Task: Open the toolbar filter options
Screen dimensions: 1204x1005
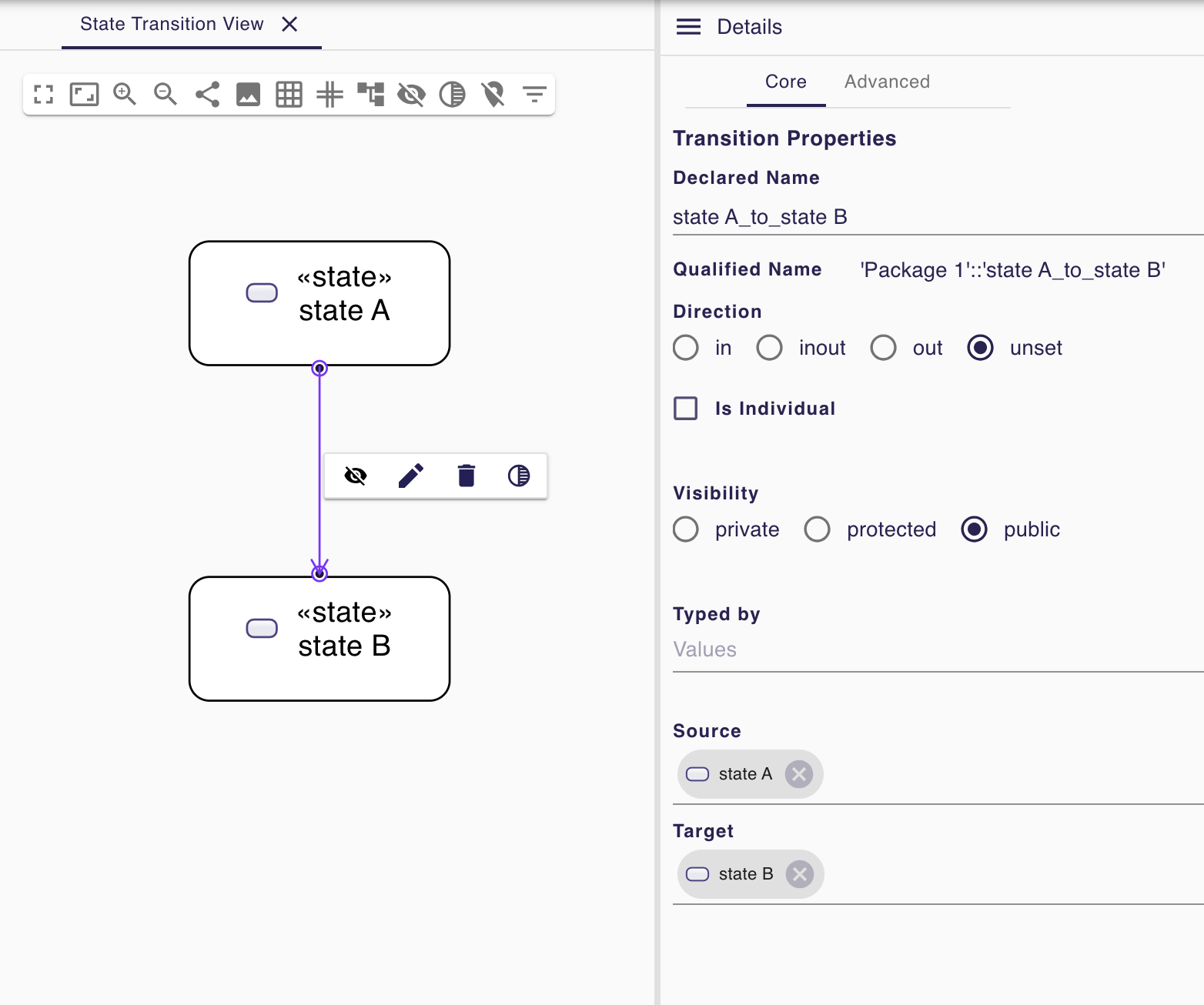Action: pos(534,95)
